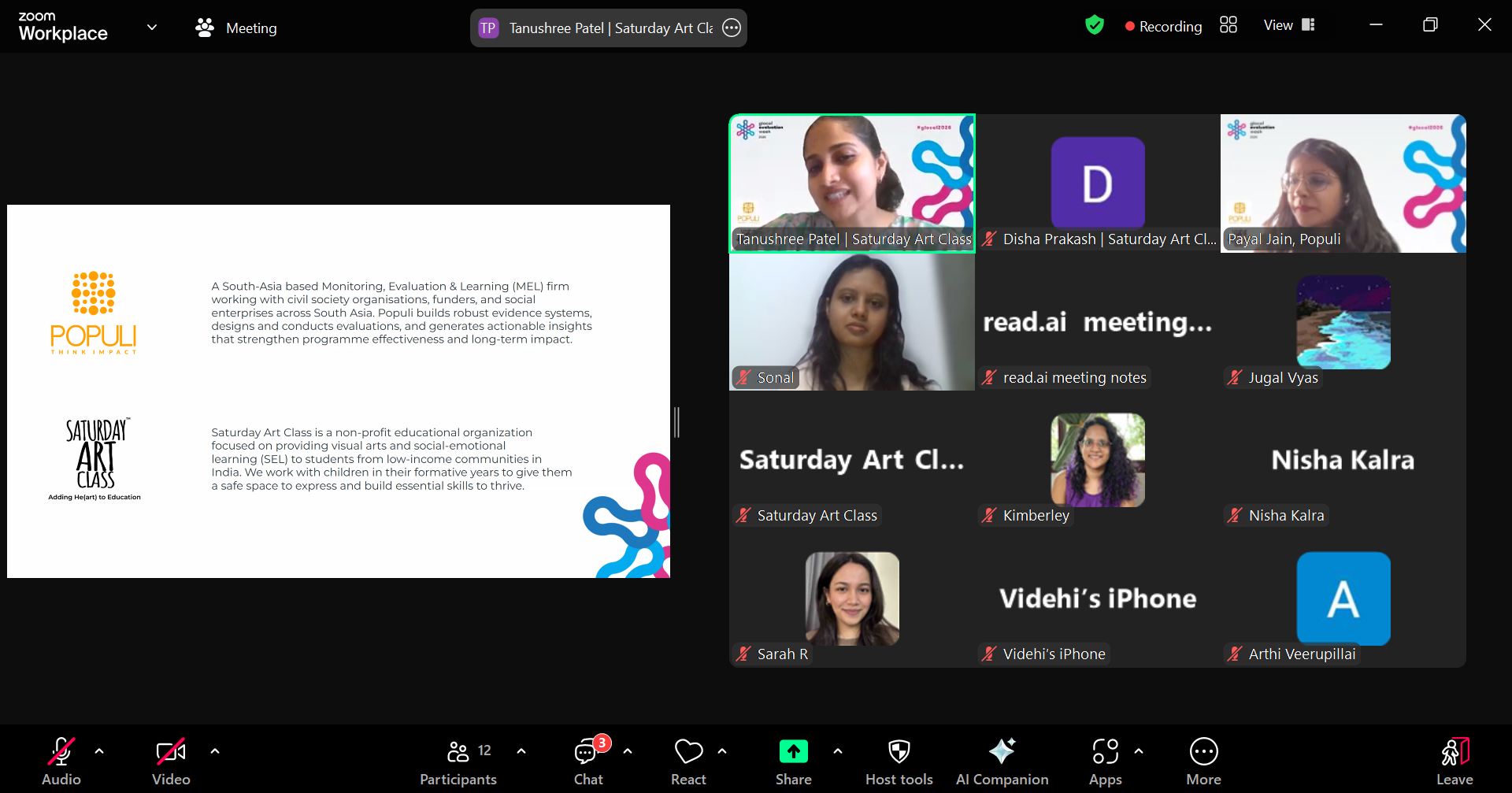Expand the React options caret
Viewport: 1512px width, 793px height.
[722, 751]
